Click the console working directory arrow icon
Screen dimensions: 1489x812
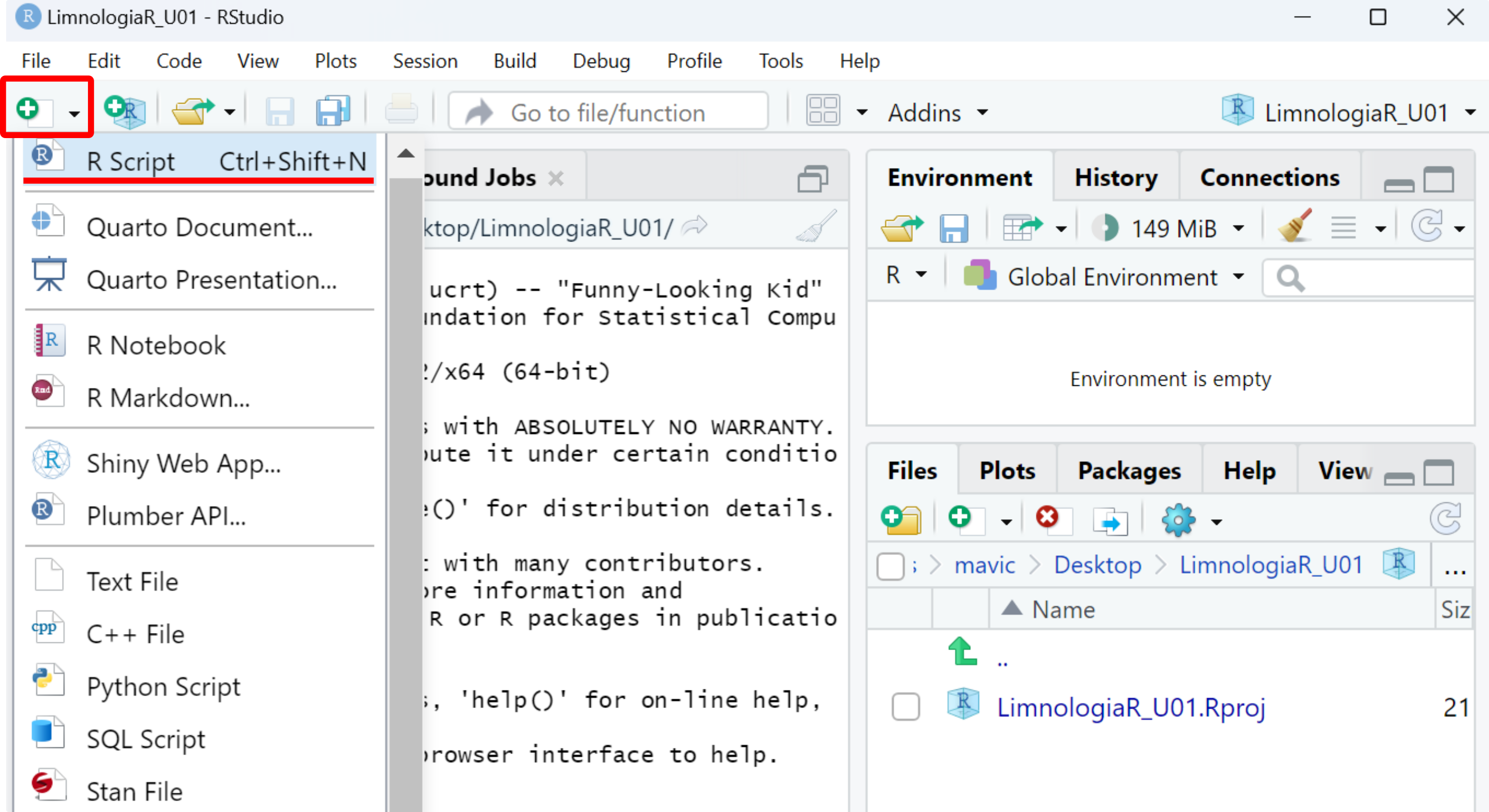tap(694, 225)
